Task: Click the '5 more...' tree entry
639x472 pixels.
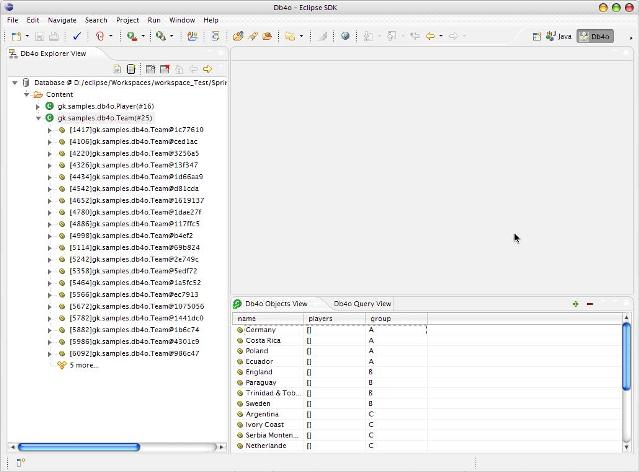Action: point(83,365)
